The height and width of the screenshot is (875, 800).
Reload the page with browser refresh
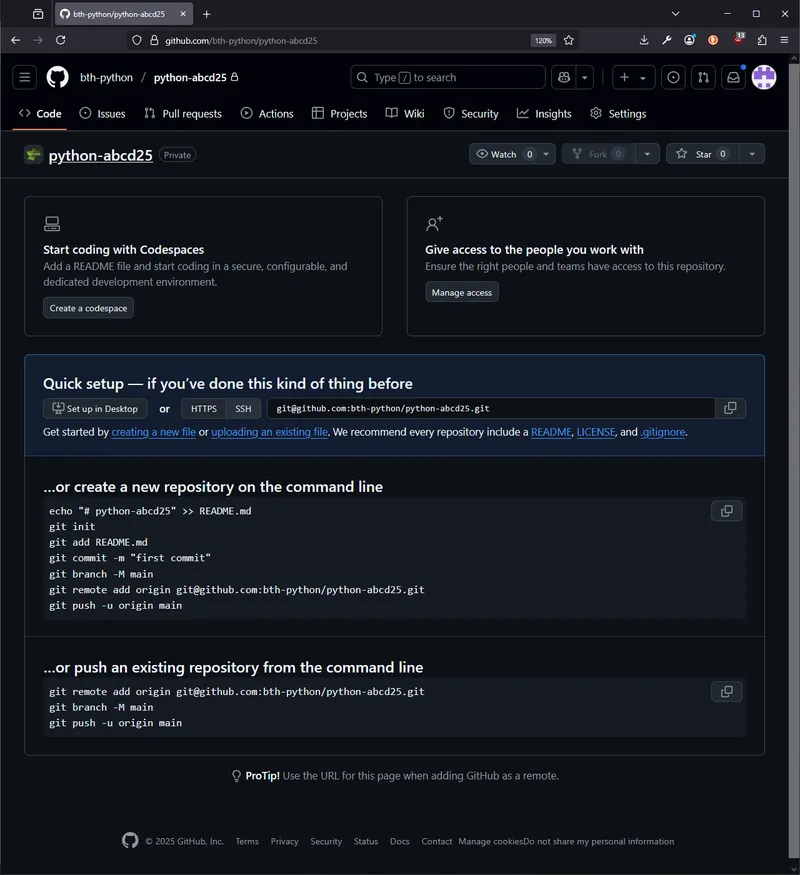[61, 40]
